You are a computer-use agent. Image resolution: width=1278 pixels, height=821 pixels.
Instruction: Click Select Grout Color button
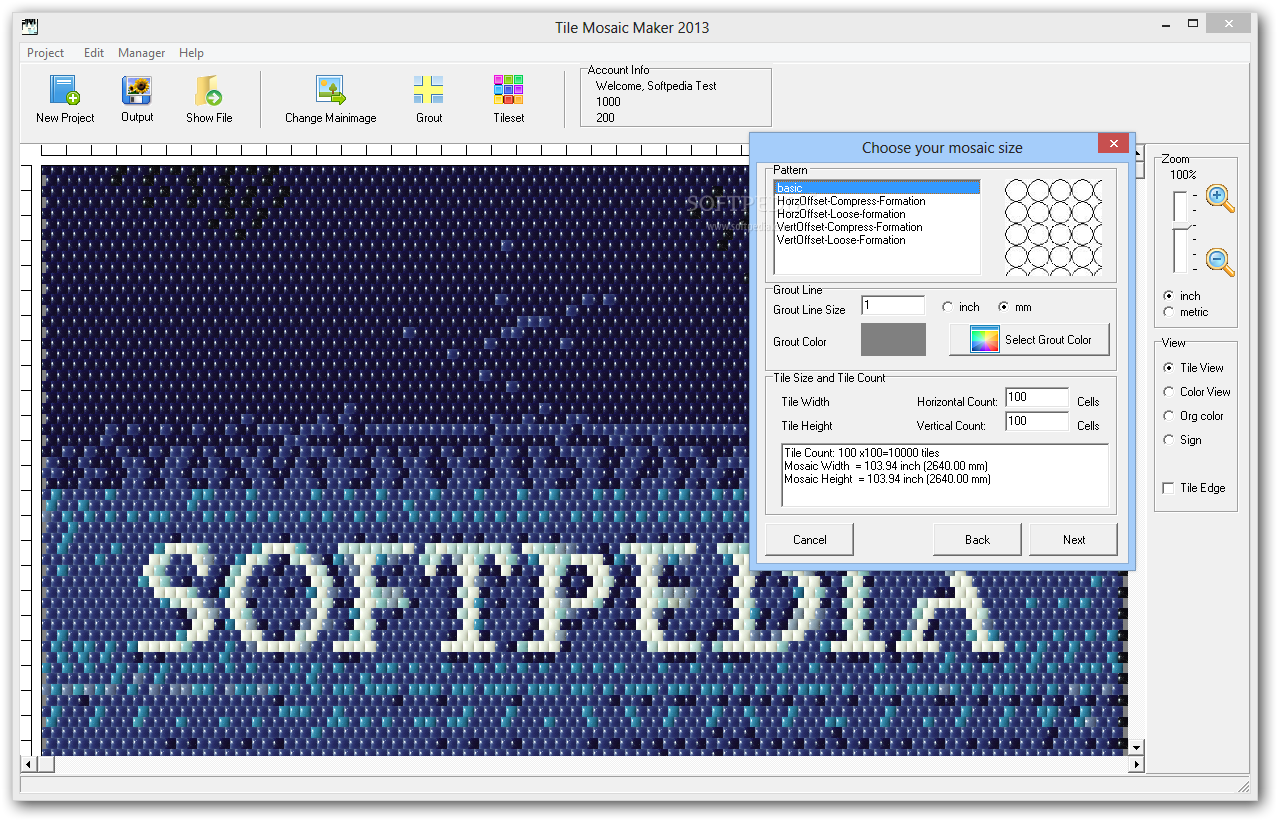point(1029,340)
